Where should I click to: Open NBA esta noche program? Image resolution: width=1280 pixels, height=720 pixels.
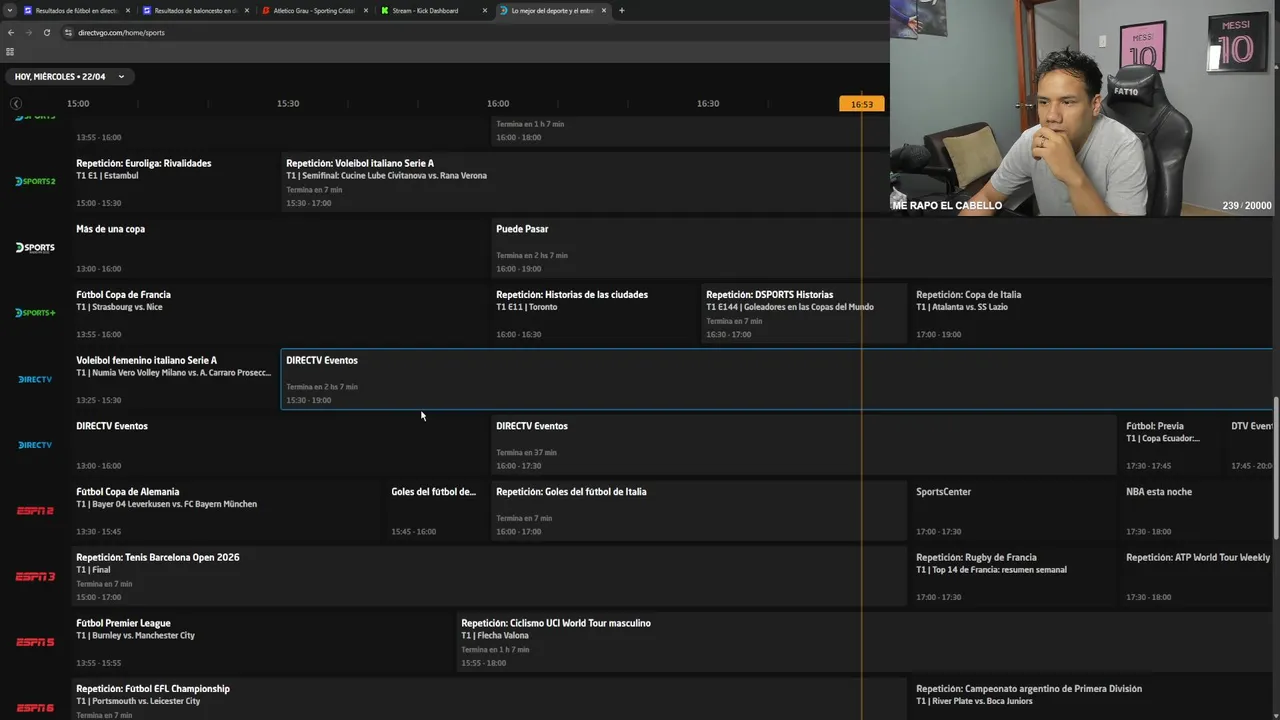tap(1197, 512)
